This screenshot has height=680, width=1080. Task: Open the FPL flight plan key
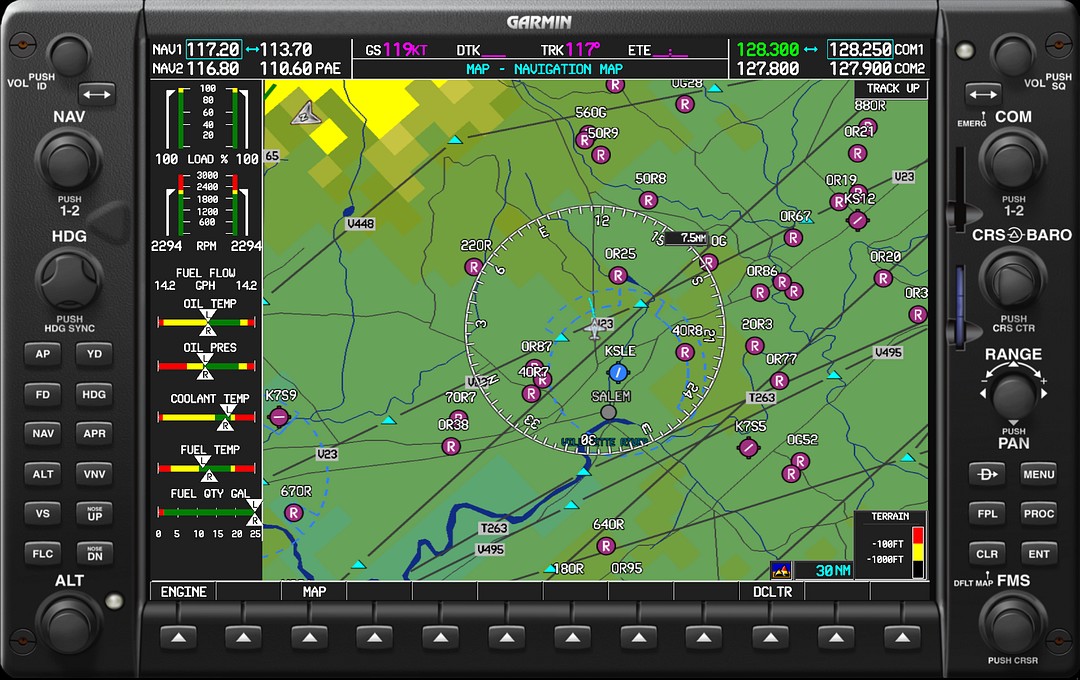pyautogui.click(x=987, y=513)
